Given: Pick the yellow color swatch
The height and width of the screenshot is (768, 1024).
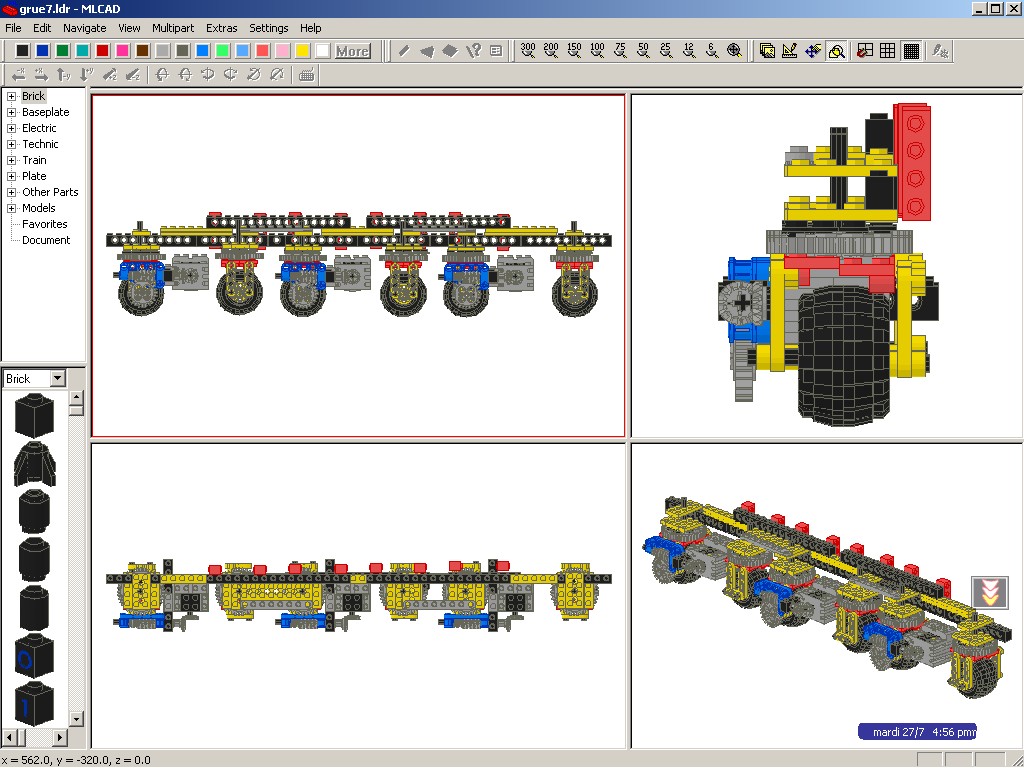Looking at the screenshot, I should (x=302, y=51).
